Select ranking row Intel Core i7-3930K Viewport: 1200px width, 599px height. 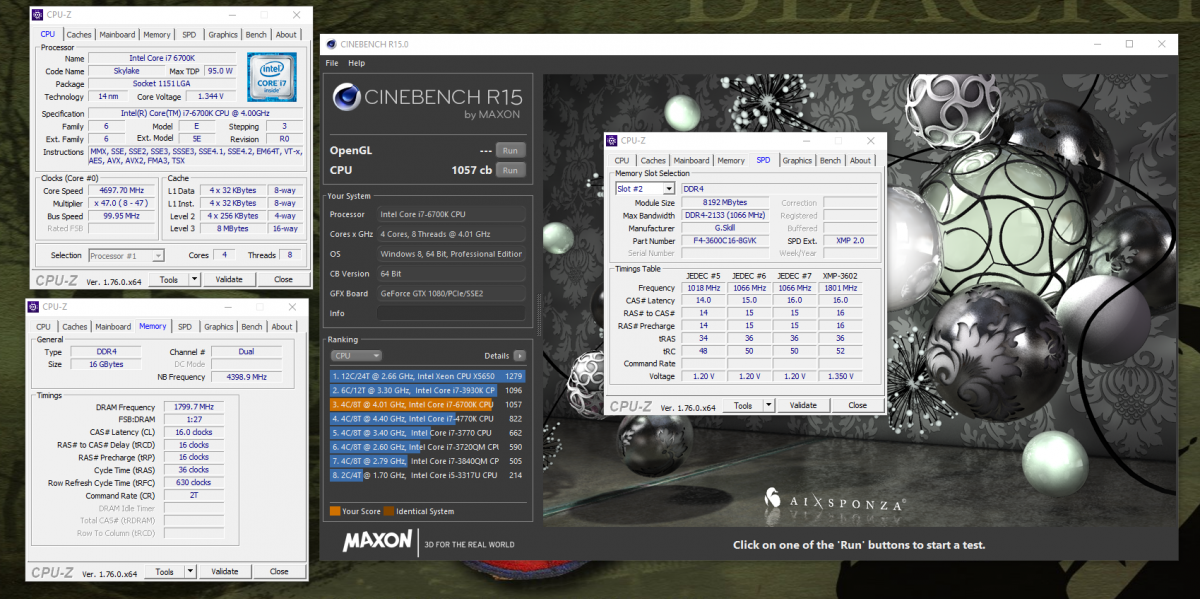point(427,390)
